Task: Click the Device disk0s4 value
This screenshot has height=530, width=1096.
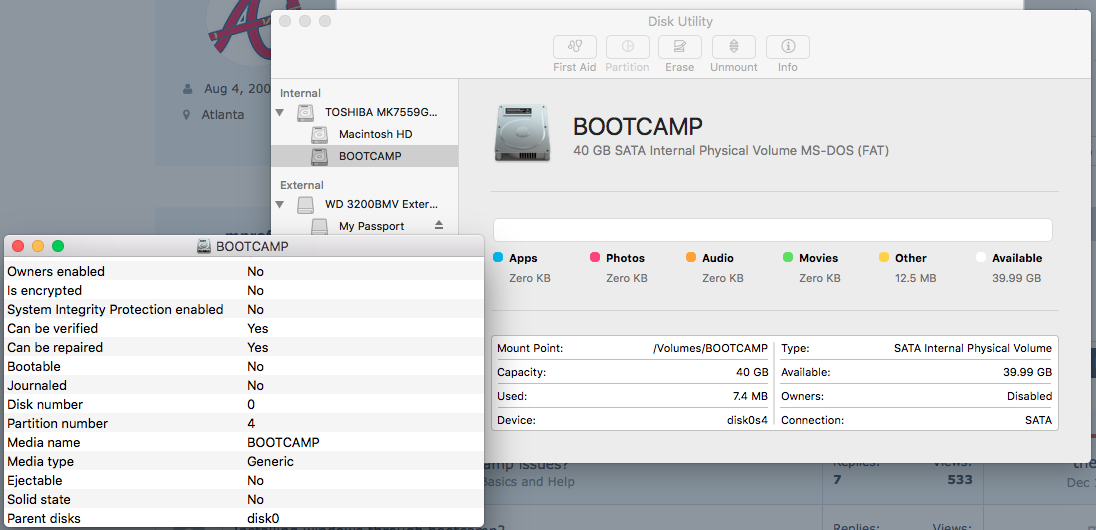Action: tap(748, 421)
